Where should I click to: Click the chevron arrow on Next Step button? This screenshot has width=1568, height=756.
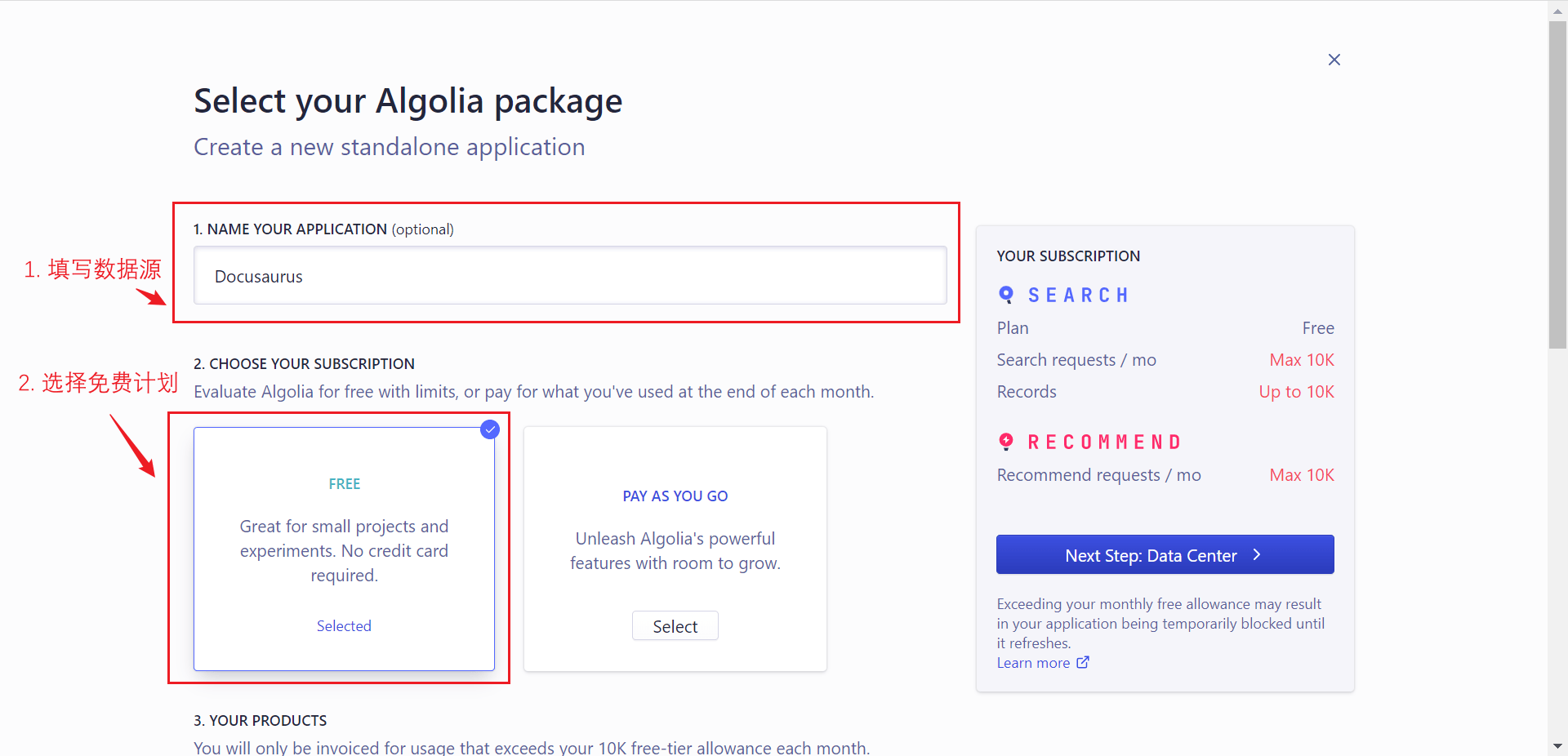pyautogui.click(x=1257, y=555)
